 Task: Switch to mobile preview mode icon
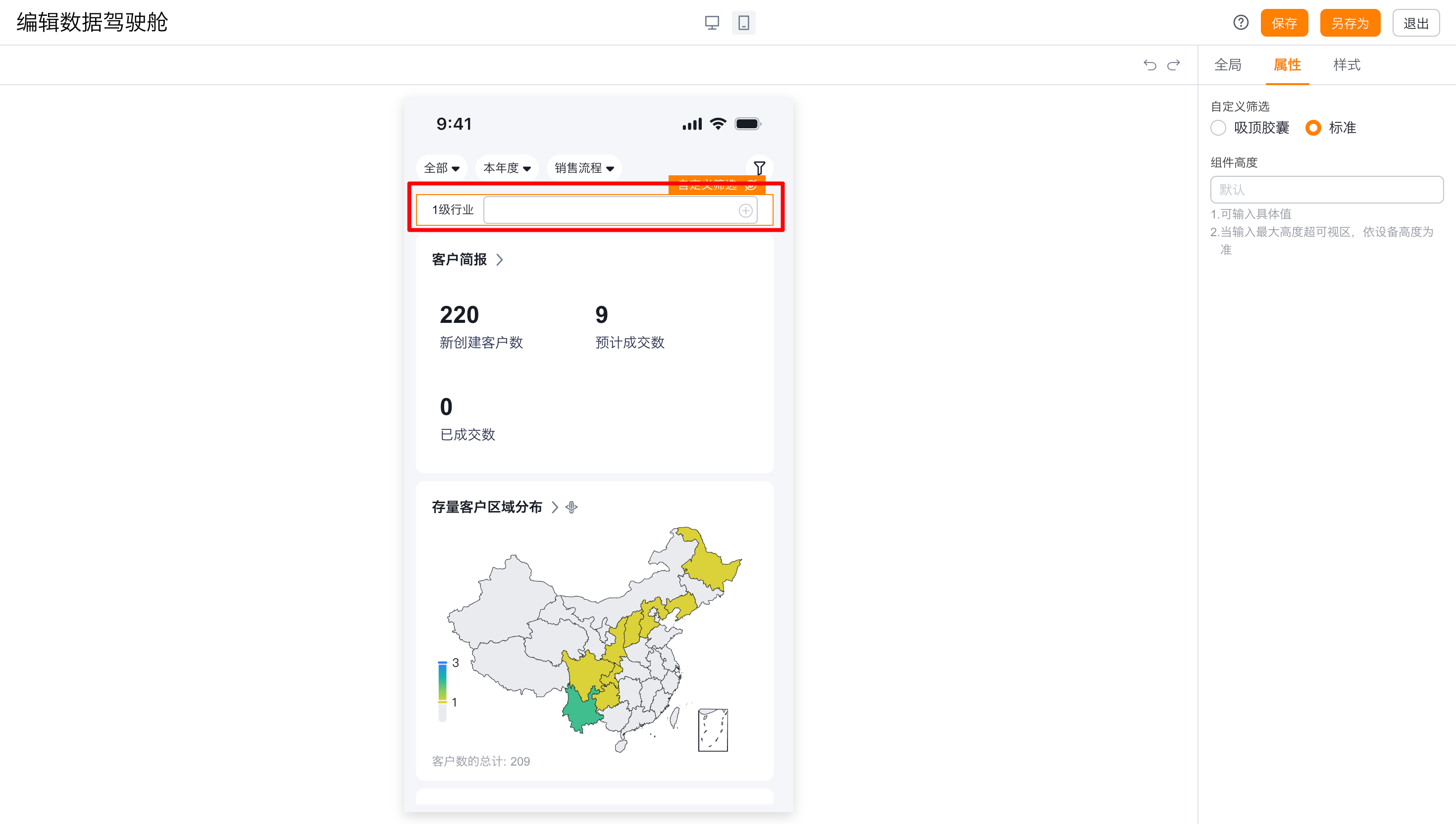[743, 23]
